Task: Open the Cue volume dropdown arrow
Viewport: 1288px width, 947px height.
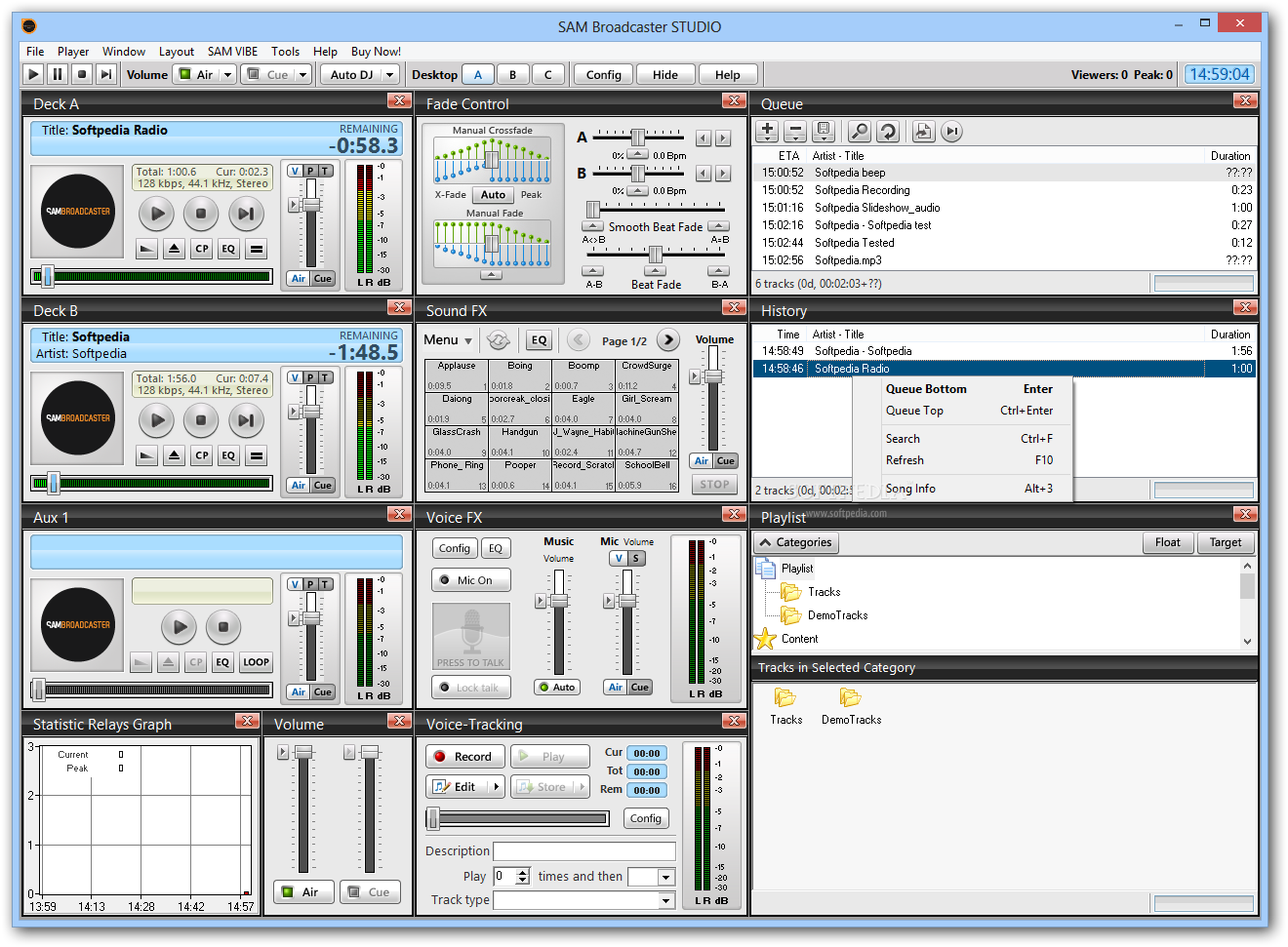Action: (x=302, y=74)
